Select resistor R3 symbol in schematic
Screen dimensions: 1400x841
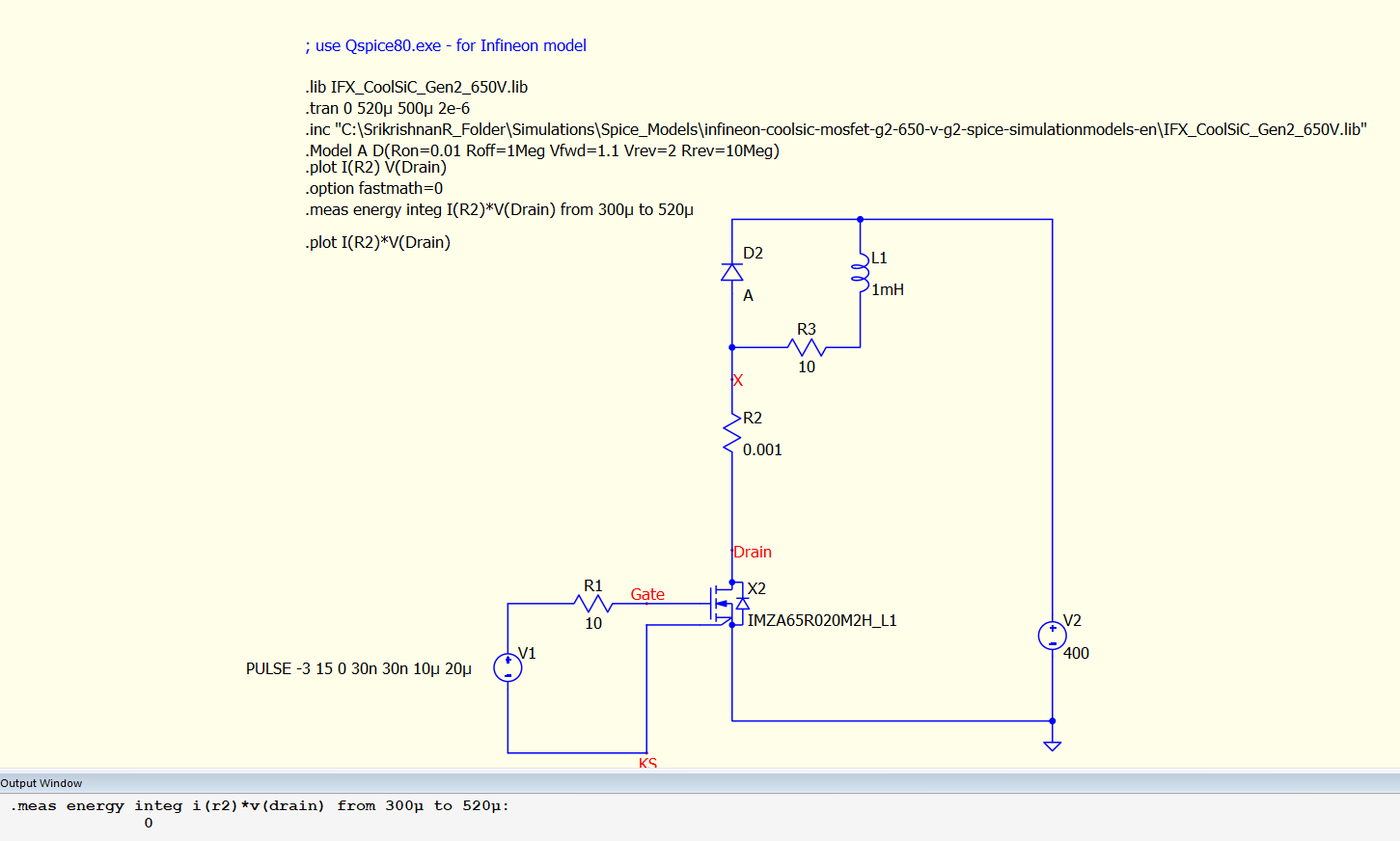(x=806, y=347)
